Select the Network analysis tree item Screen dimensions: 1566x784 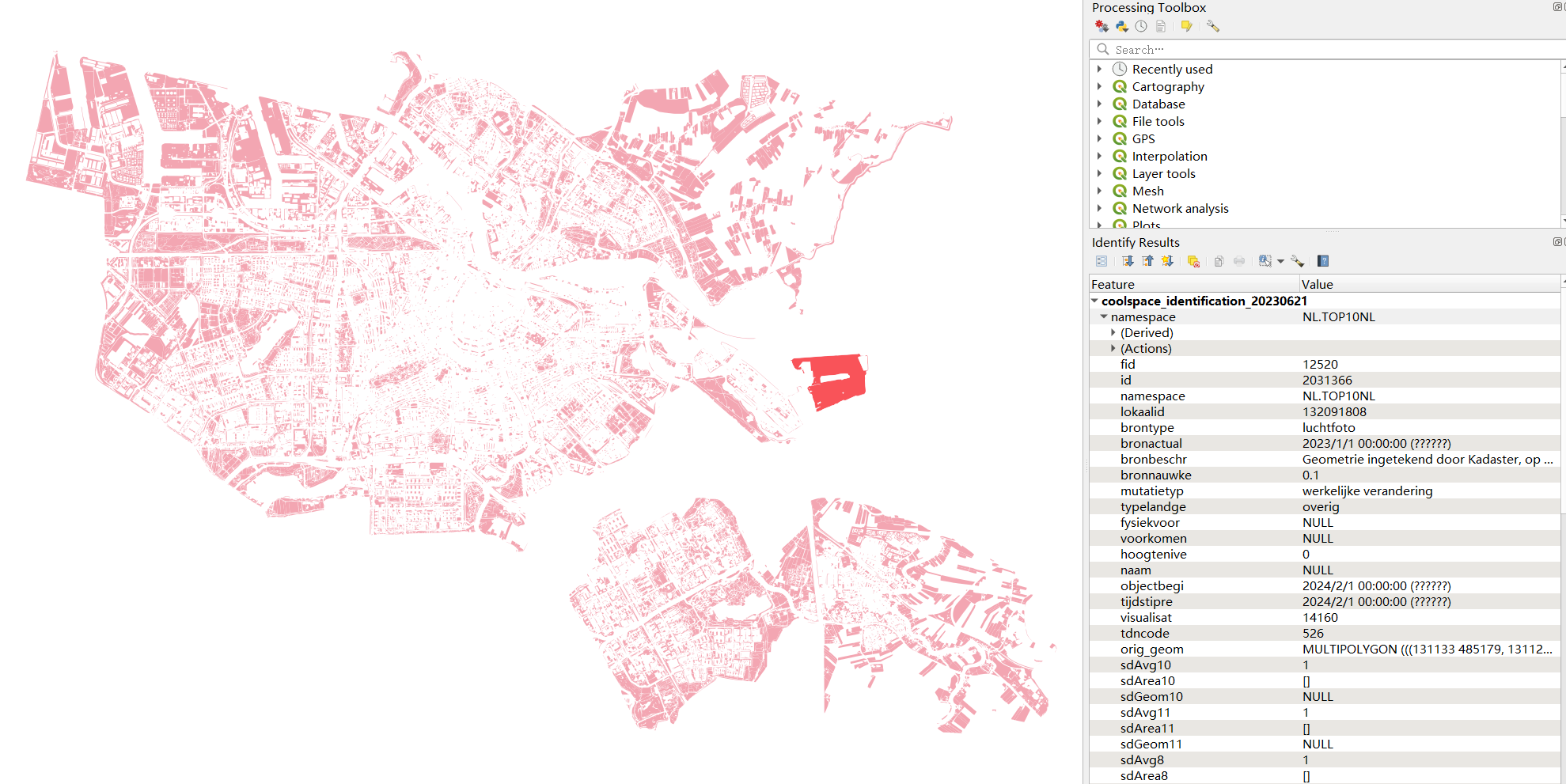[1180, 208]
